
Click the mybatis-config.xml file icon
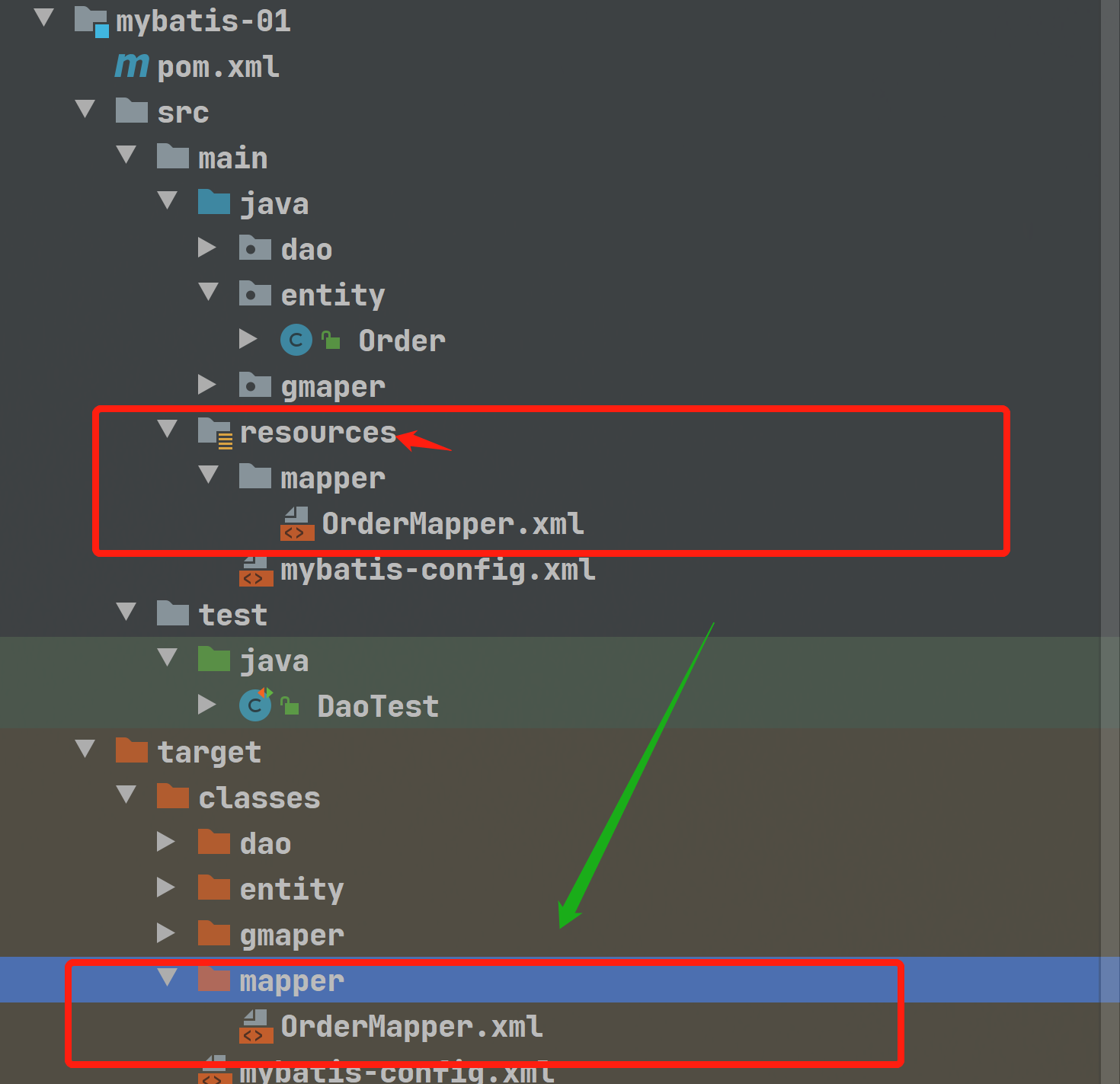coord(256,570)
